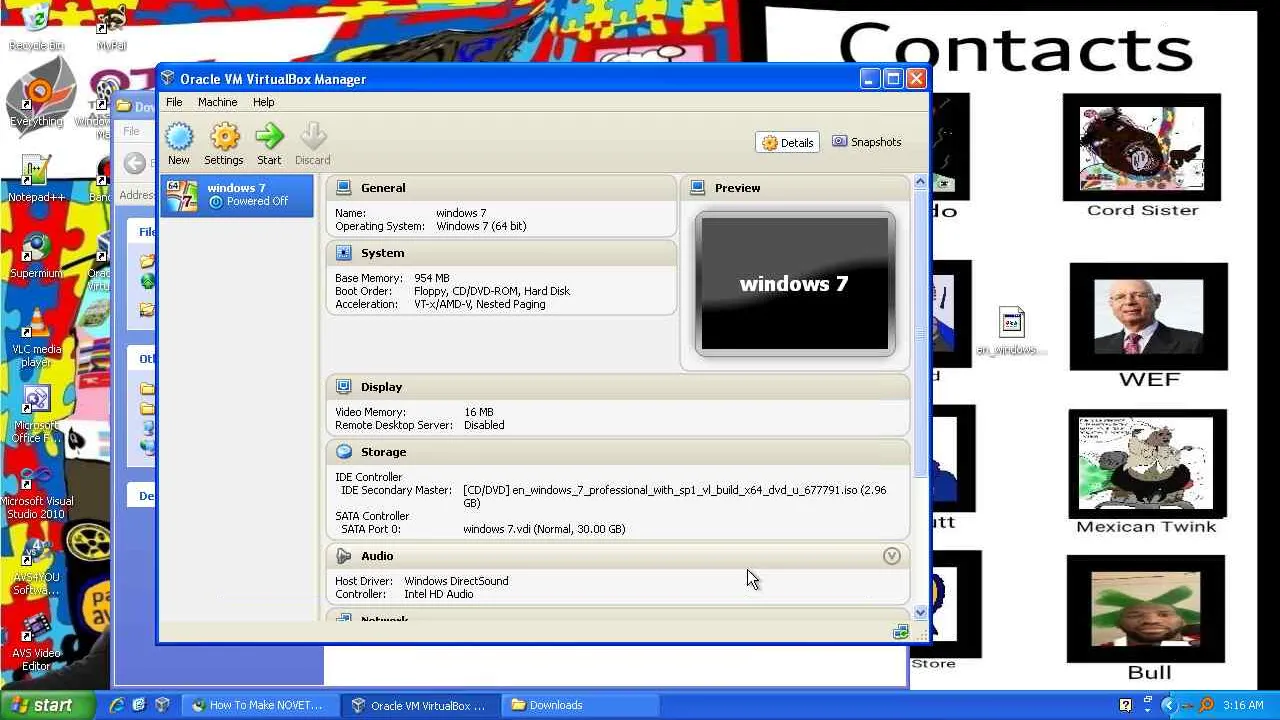Click the WEF contact thumbnail
The width and height of the screenshot is (1280, 720).
click(x=1148, y=317)
